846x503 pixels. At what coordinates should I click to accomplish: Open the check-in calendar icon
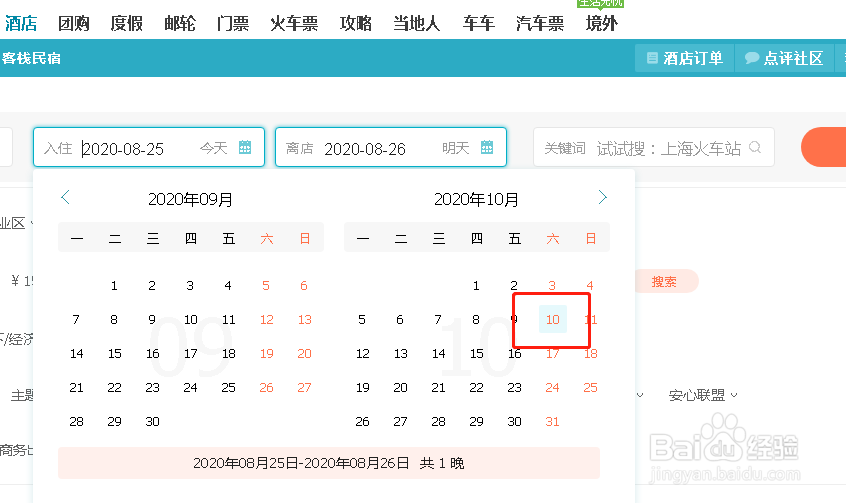point(245,147)
